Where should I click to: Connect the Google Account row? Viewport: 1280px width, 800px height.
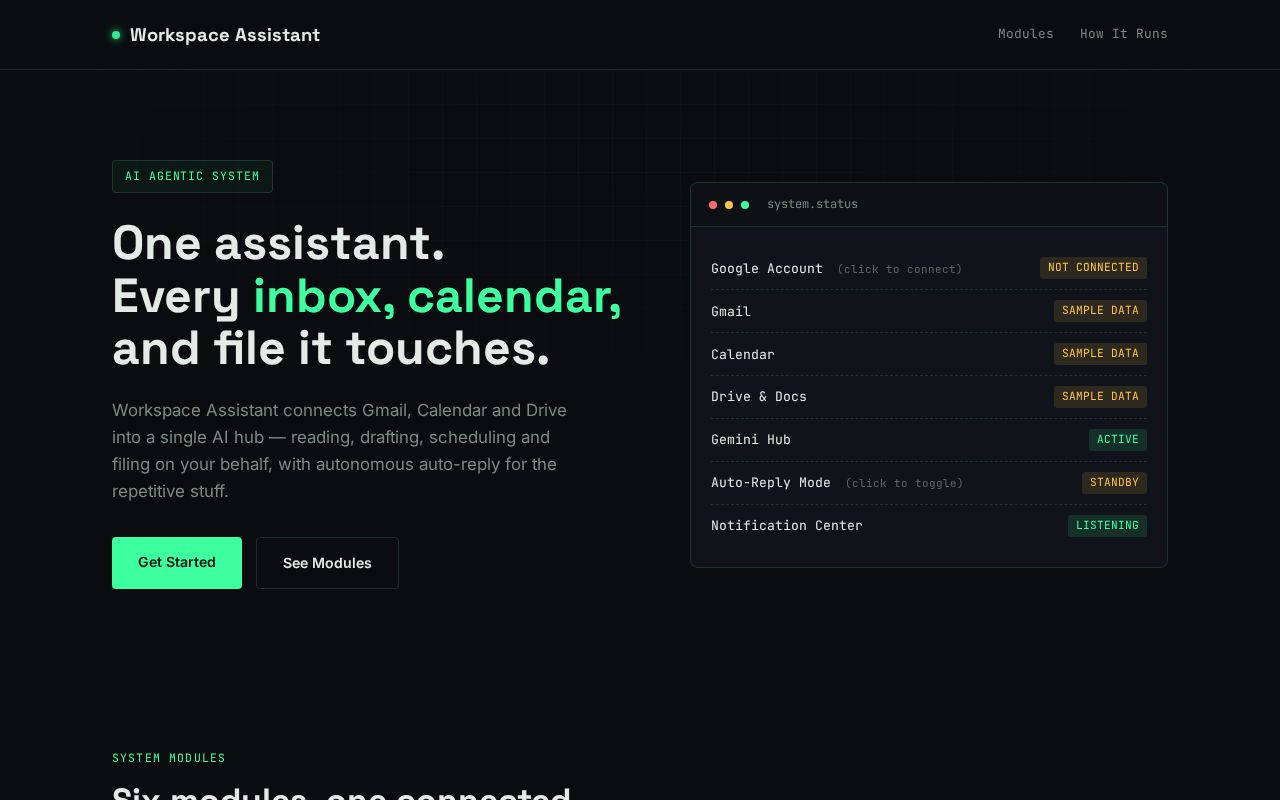[929, 268]
